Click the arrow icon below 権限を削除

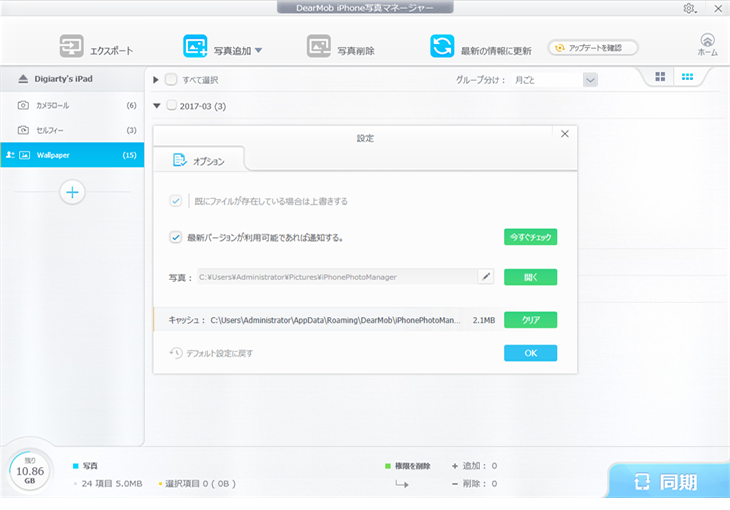[x=401, y=484]
